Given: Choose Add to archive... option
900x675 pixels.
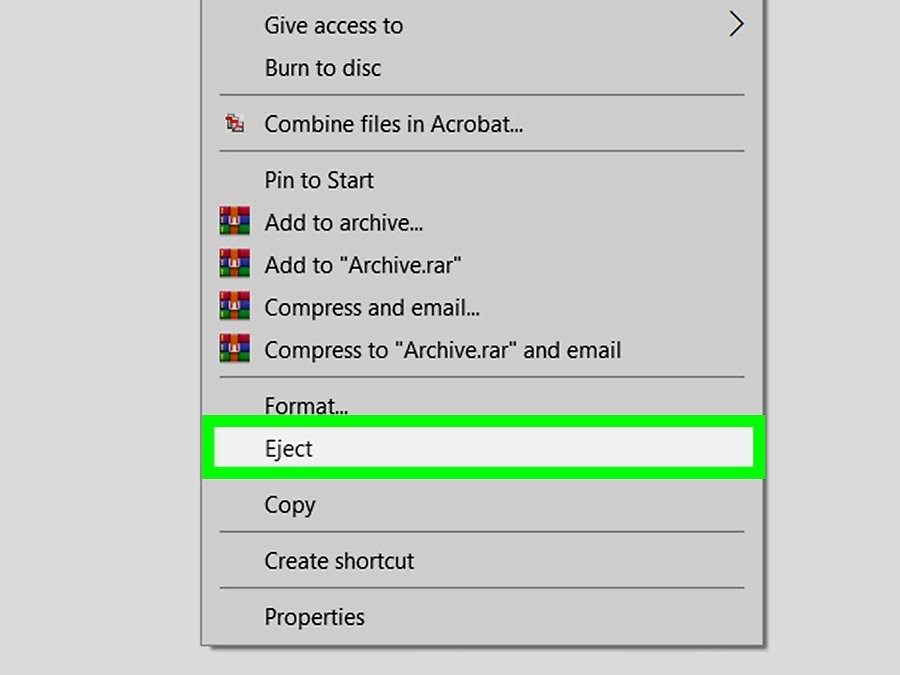Looking at the screenshot, I should 343,223.
